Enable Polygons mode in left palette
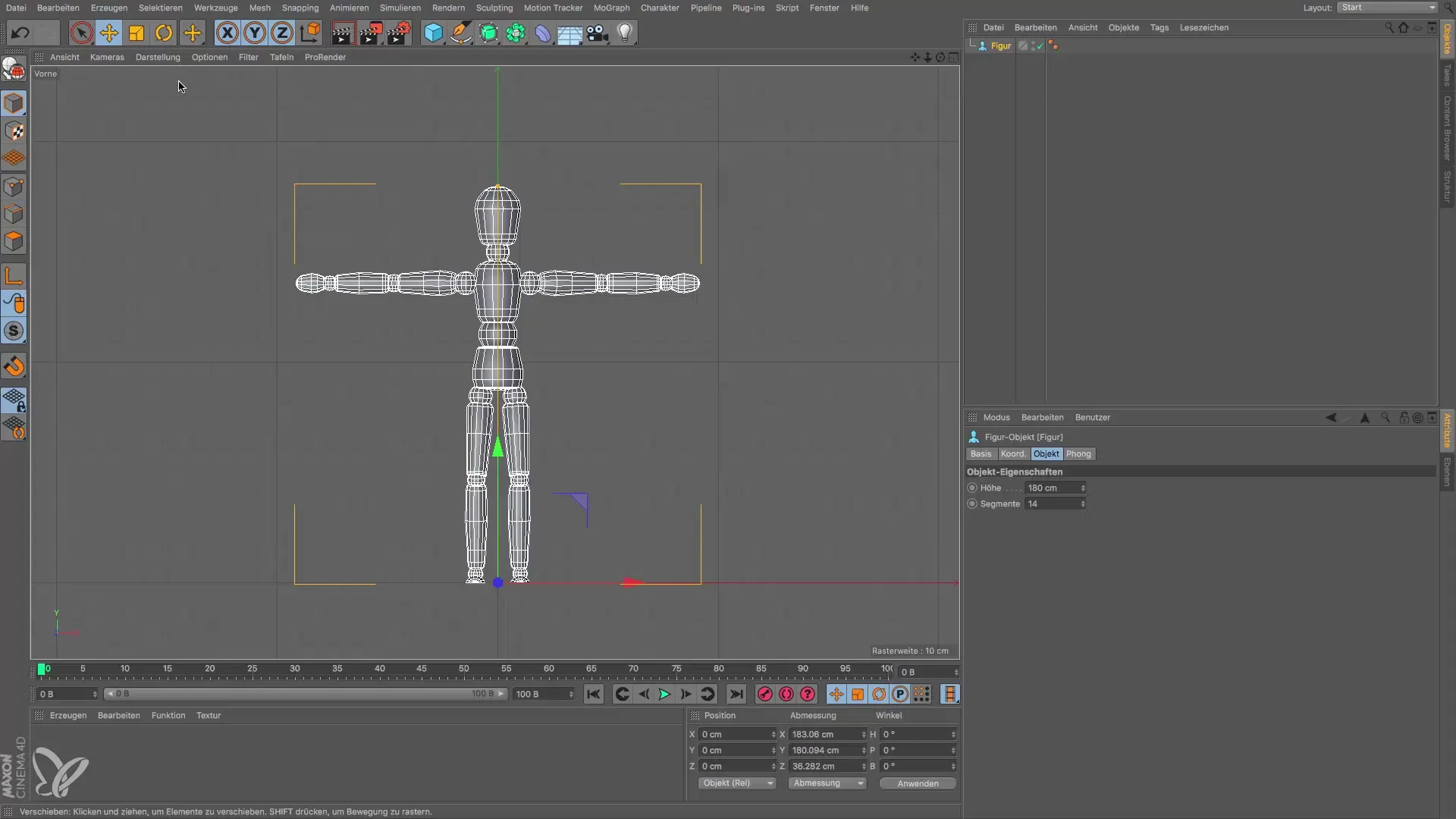The width and height of the screenshot is (1456, 819). [14, 242]
